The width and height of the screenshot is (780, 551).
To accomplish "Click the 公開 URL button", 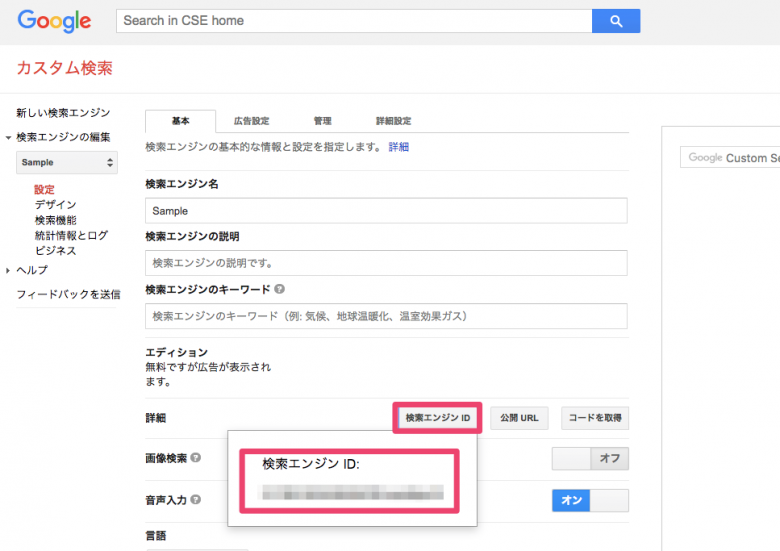I will click(x=519, y=417).
